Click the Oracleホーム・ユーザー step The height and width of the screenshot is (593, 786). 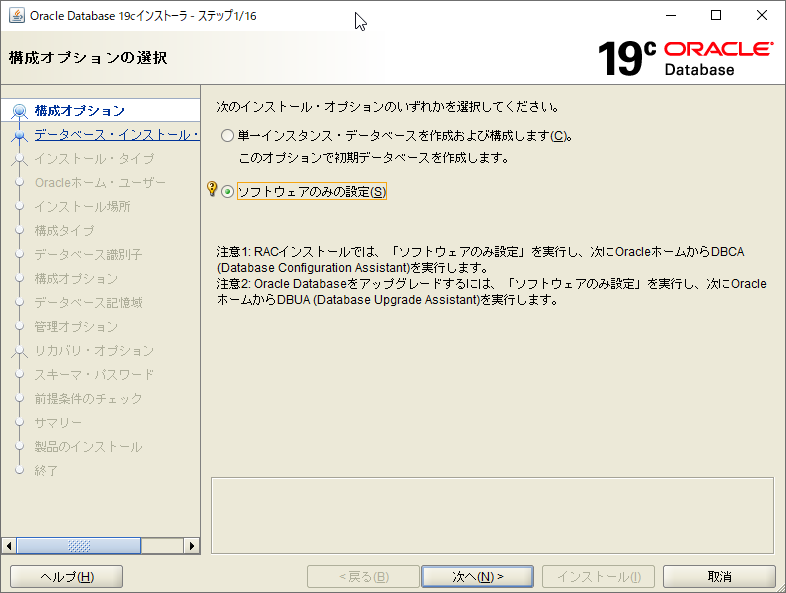100,182
